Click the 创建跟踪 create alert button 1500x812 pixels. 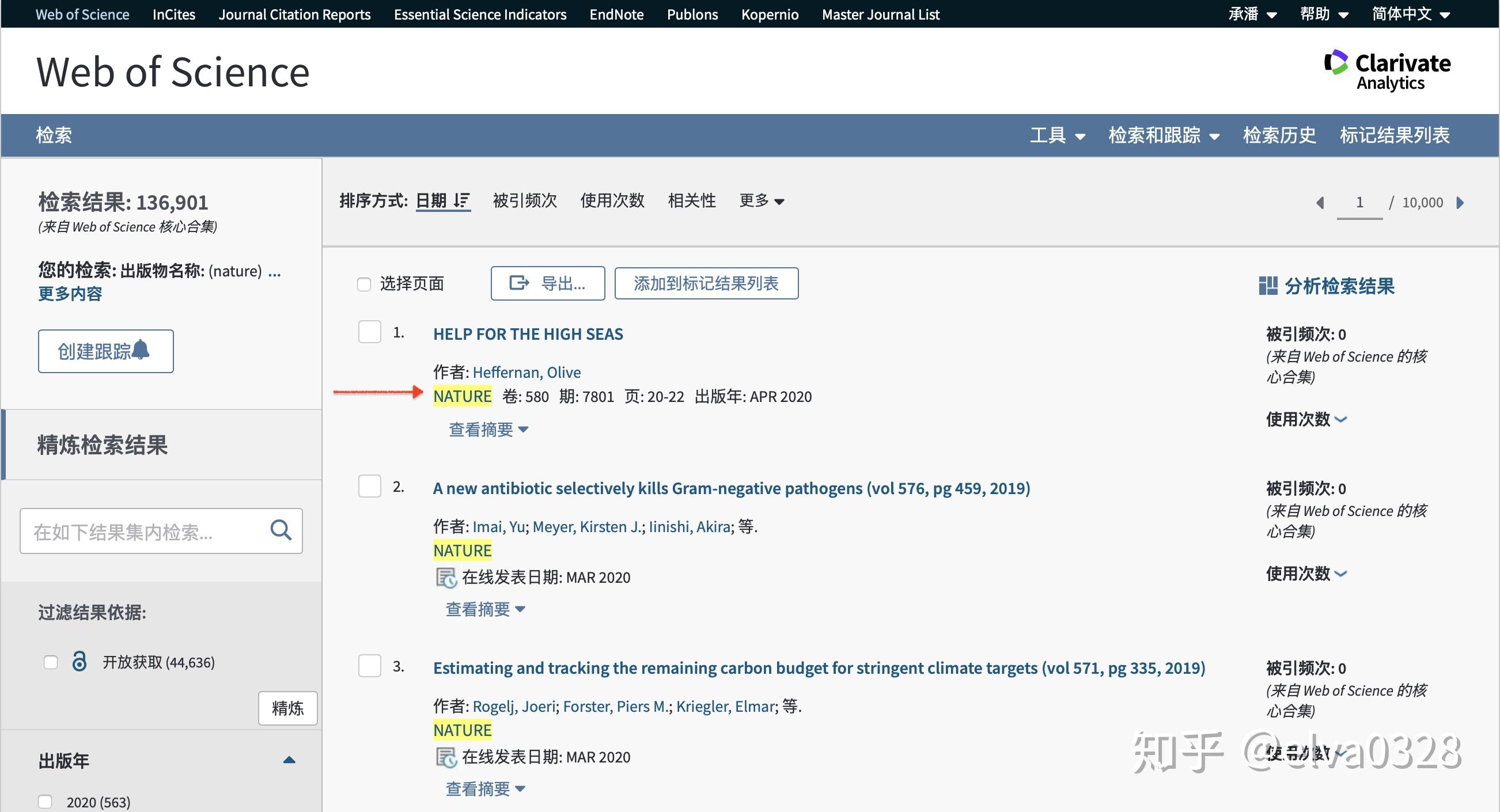(105, 351)
